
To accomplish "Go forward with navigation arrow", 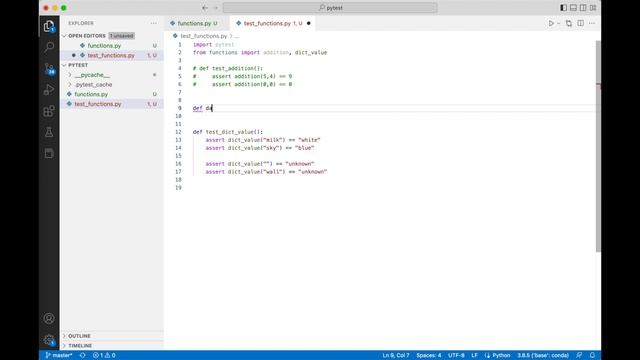I will tap(216, 8).
